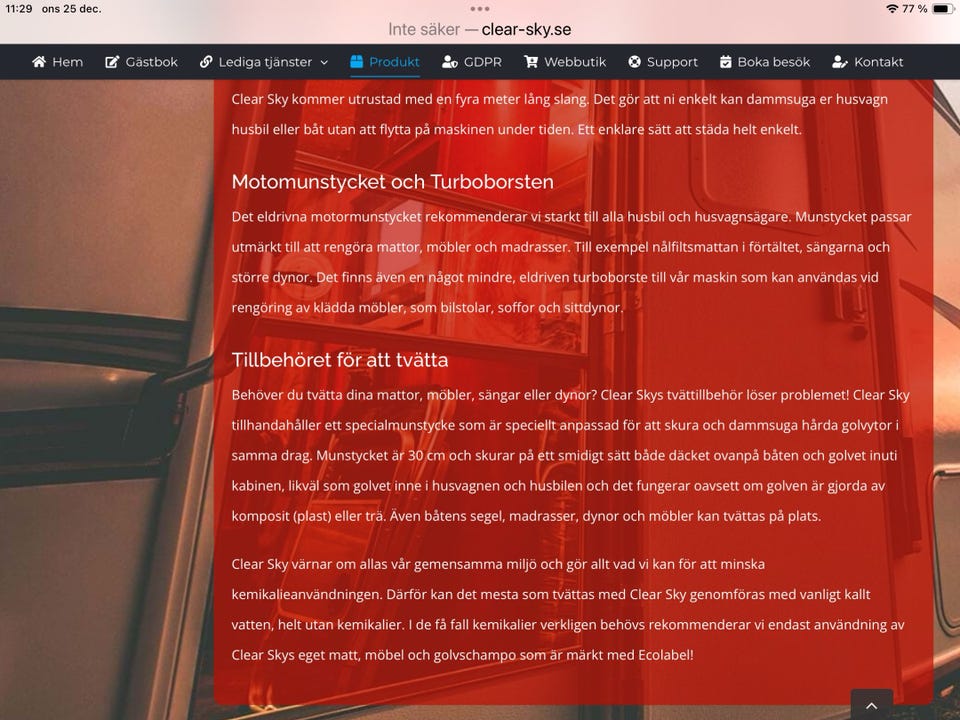Click the user-lock icon beside GDPR
This screenshot has height=720, width=960.
tap(450, 62)
